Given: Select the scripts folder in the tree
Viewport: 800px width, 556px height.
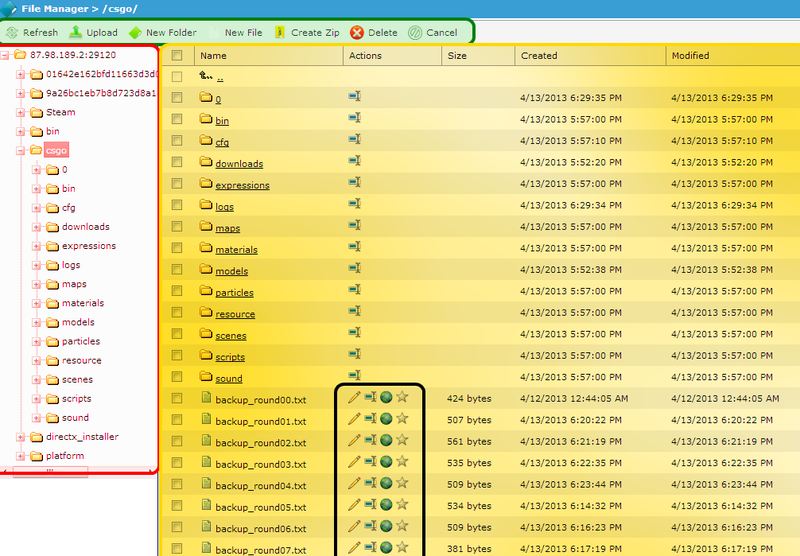Looking at the screenshot, I should (x=77, y=398).
